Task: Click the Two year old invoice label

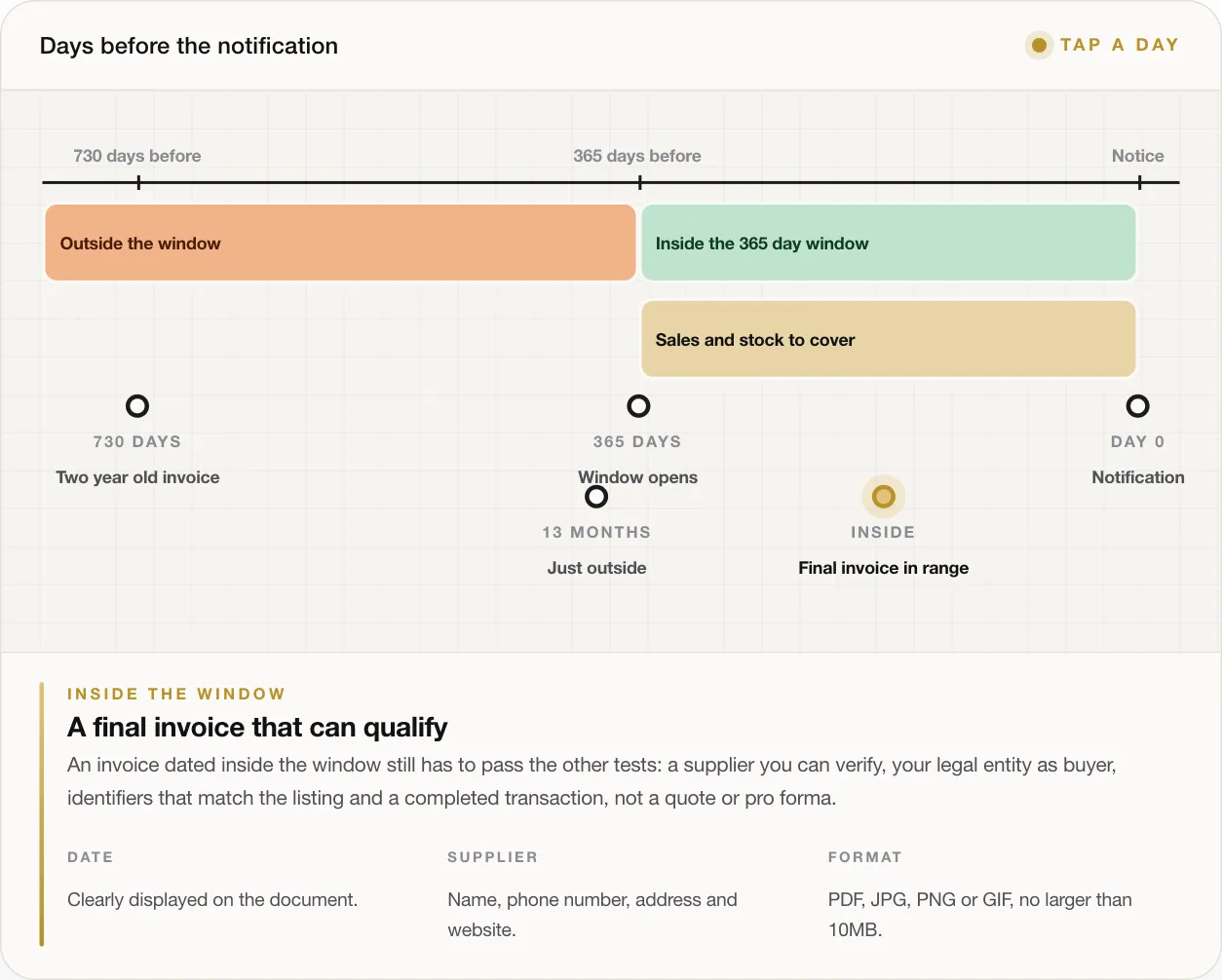Action: click(137, 477)
